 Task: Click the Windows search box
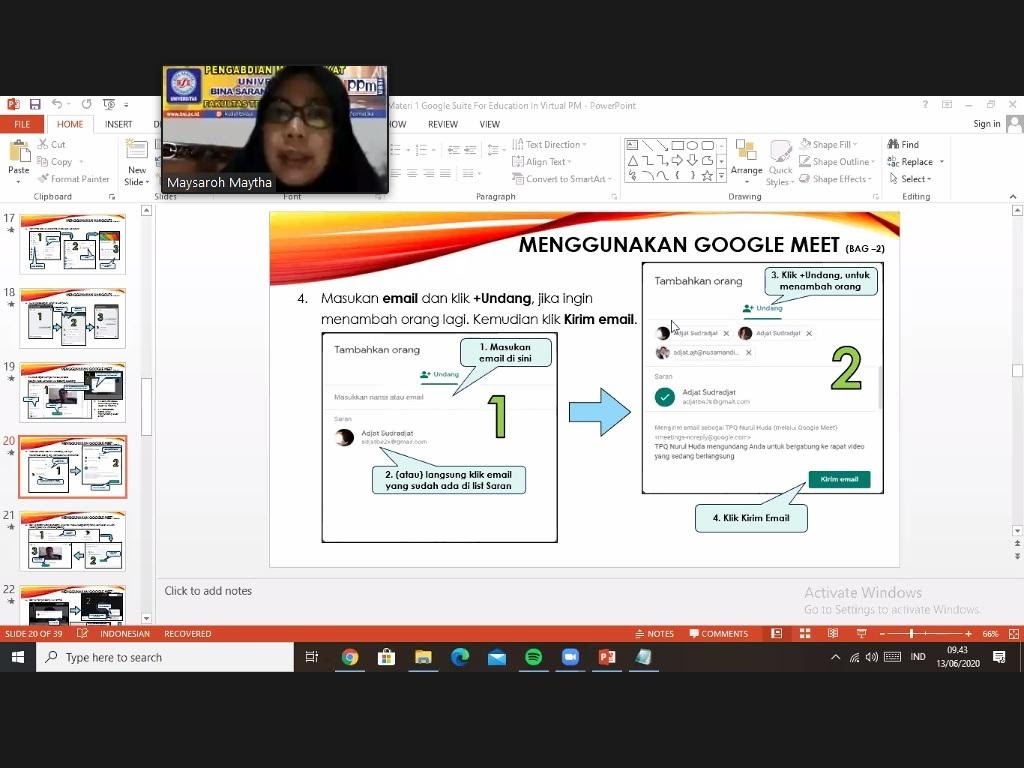(x=165, y=657)
